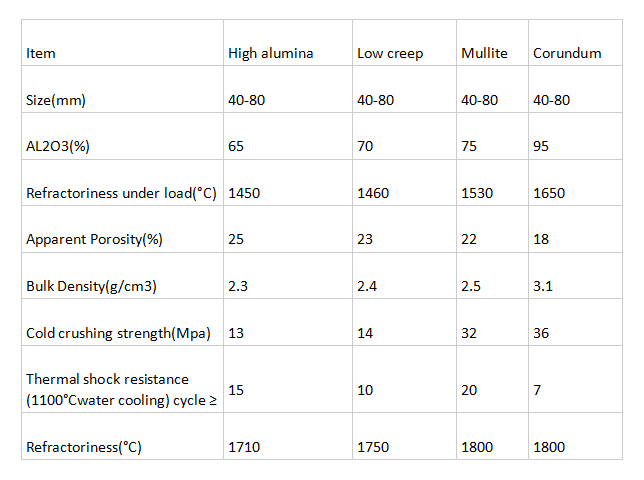Viewport: 644px width, 480px height.
Task: Select the 'Low creep' column header
Action: coord(389,53)
